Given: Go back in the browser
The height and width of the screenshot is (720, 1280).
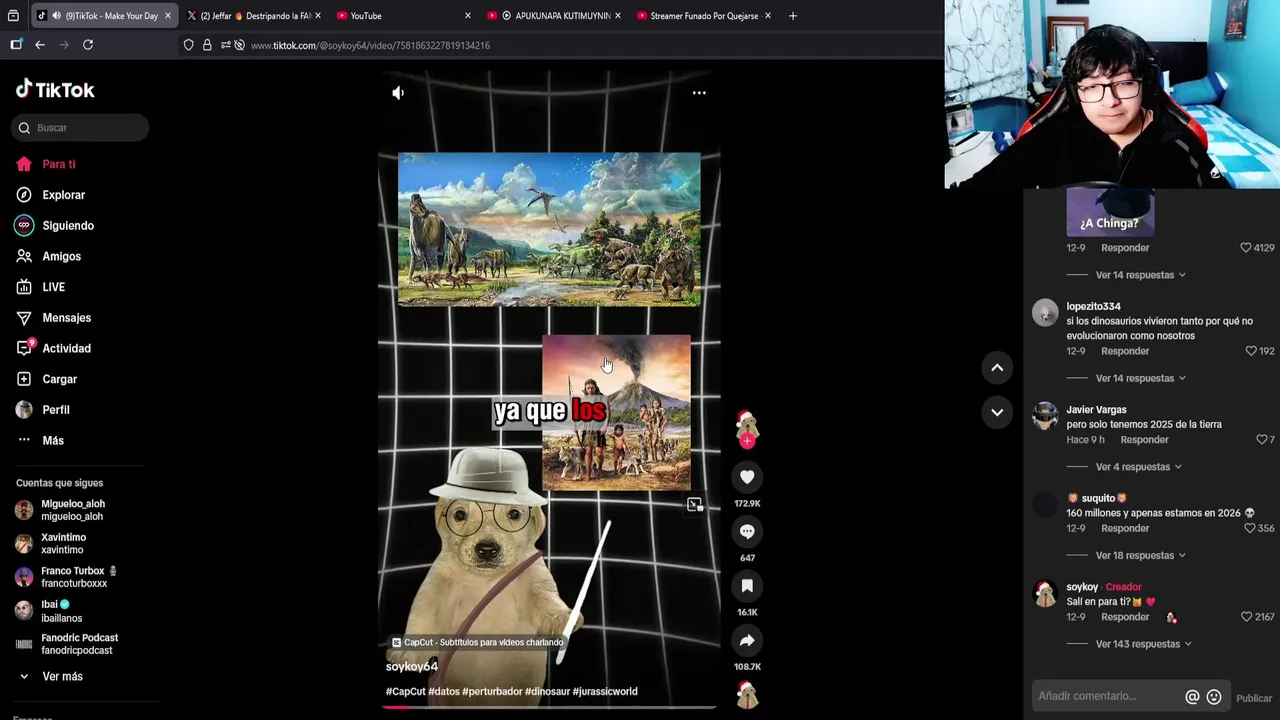Looking at the screenshot, I should click(40, 45).
